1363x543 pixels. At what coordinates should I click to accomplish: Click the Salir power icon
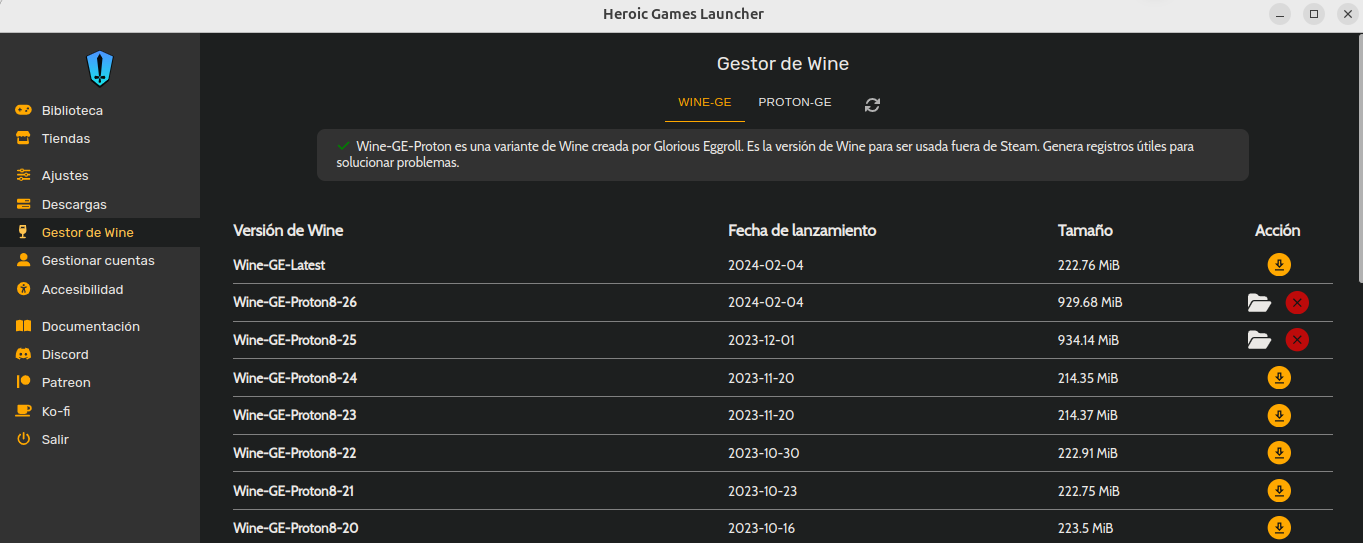[x=23, y=439]
